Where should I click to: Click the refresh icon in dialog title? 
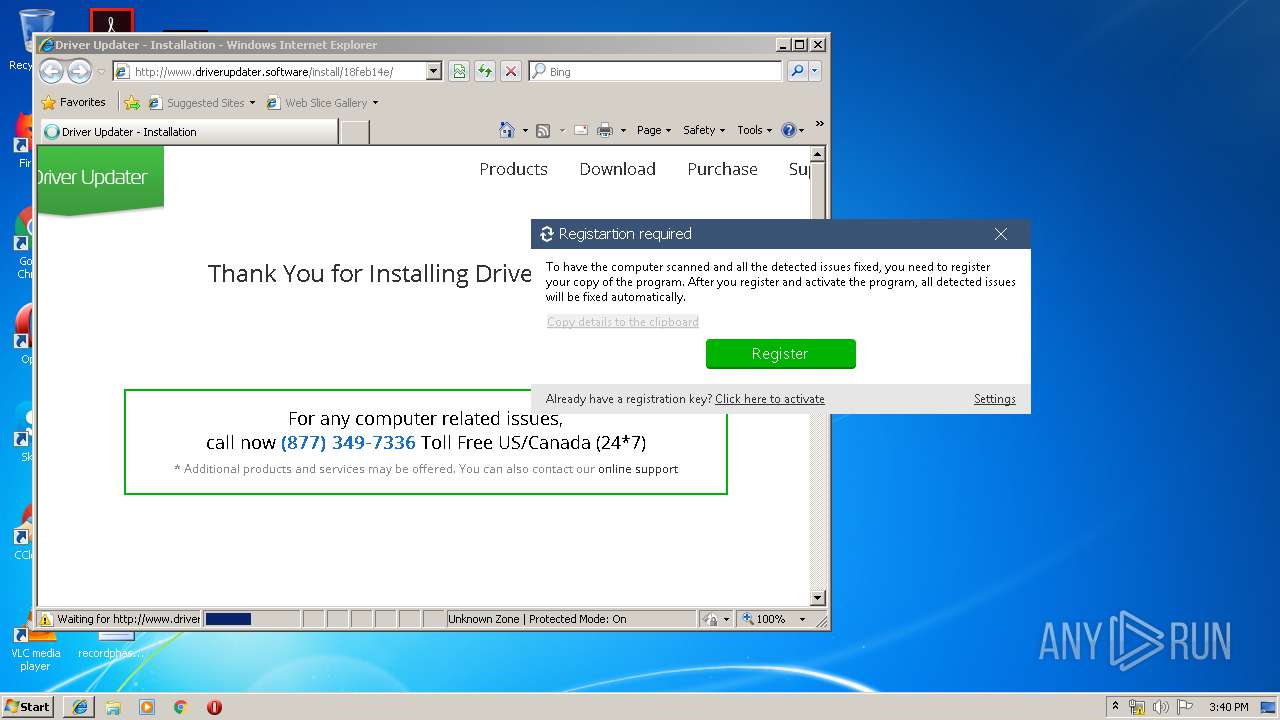click(x=547, y=234)
